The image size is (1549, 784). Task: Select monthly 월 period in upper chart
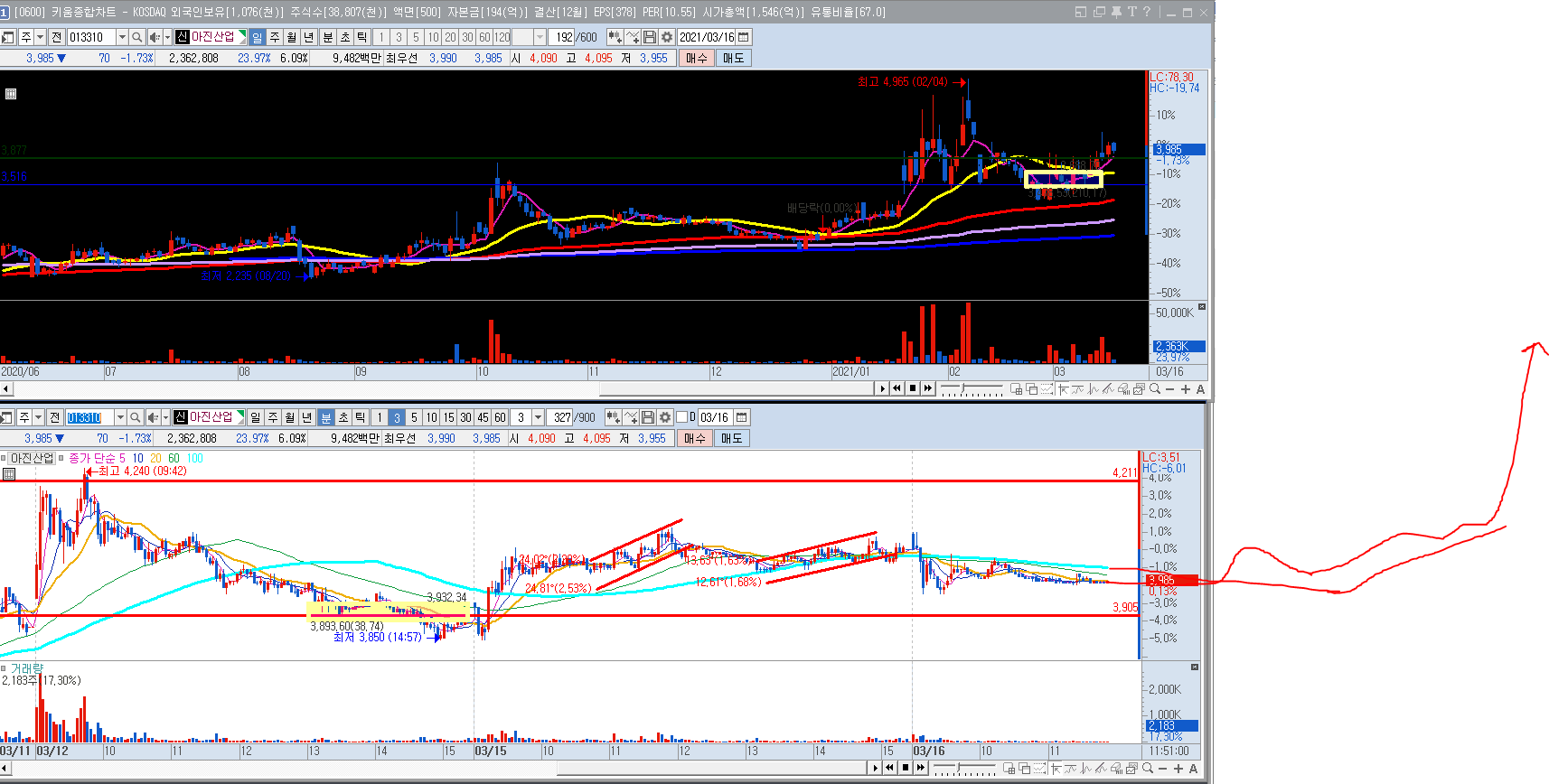pos(291,37)
